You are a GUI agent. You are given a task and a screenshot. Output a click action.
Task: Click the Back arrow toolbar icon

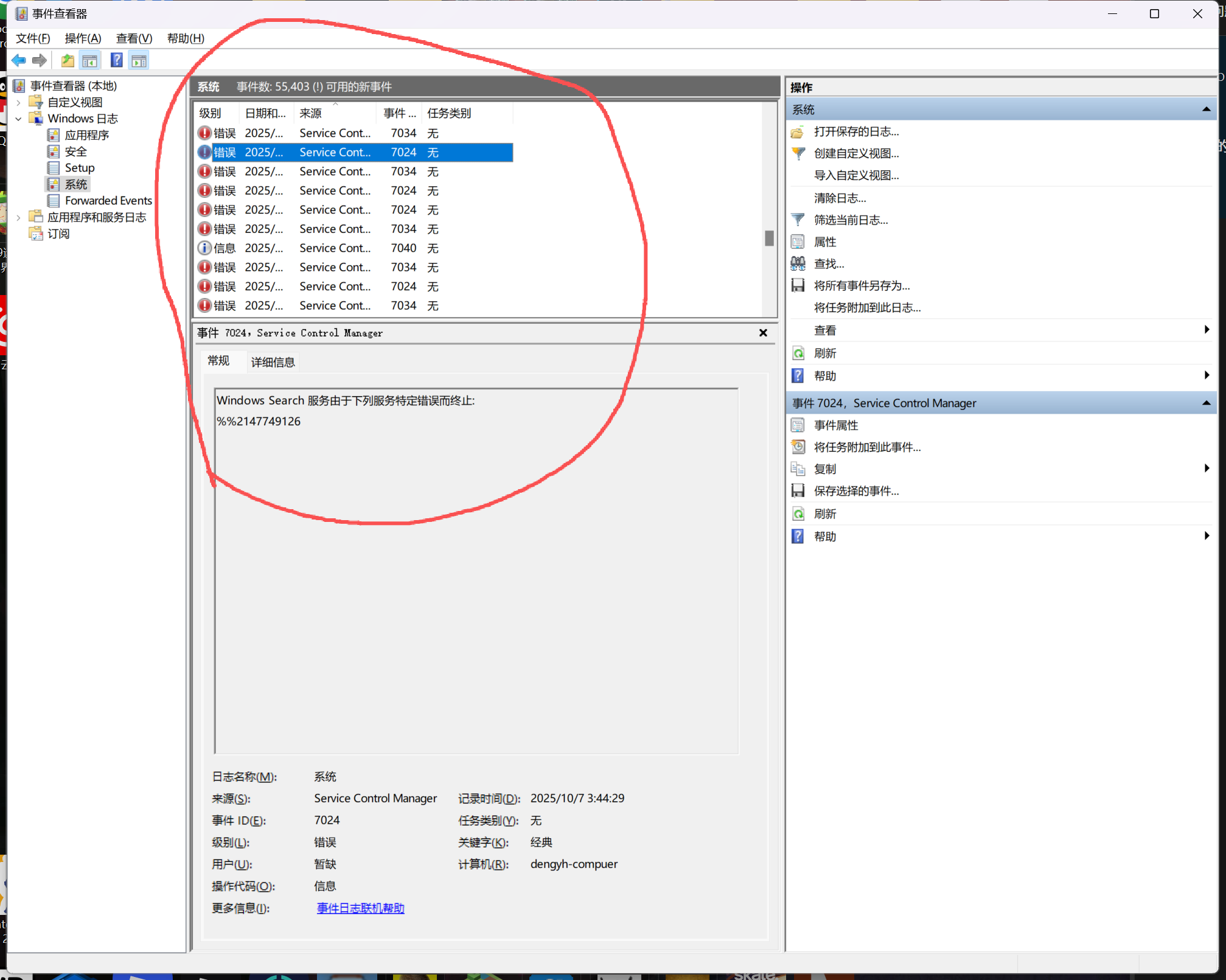coord(19,61)
